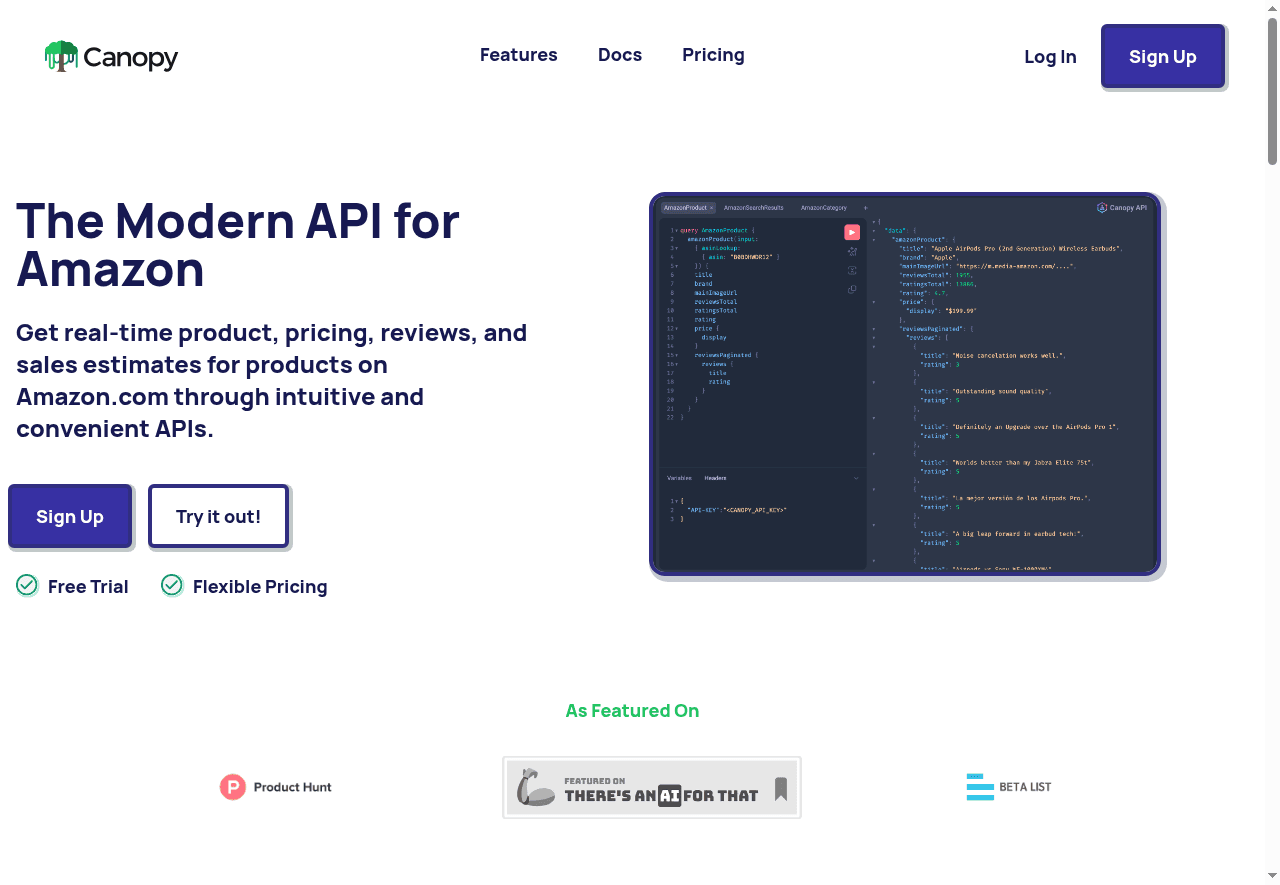Click the prettify query icon in the playground
This screenshot has height=885, width=1280.
point(852,251)
